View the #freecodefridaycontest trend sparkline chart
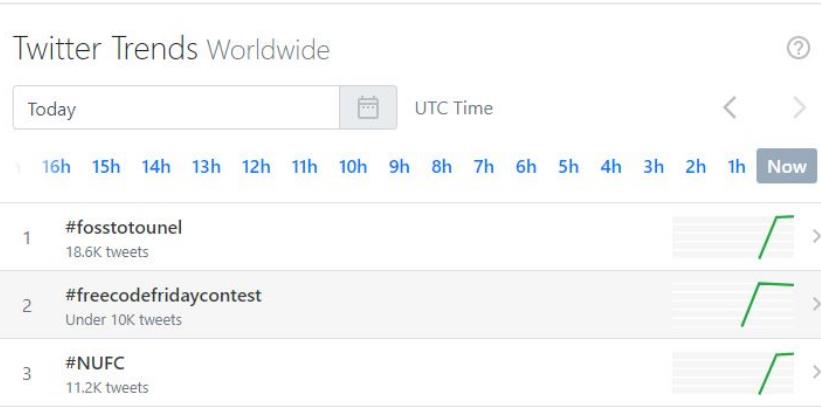821x417 pixels. tap(733, 304)
